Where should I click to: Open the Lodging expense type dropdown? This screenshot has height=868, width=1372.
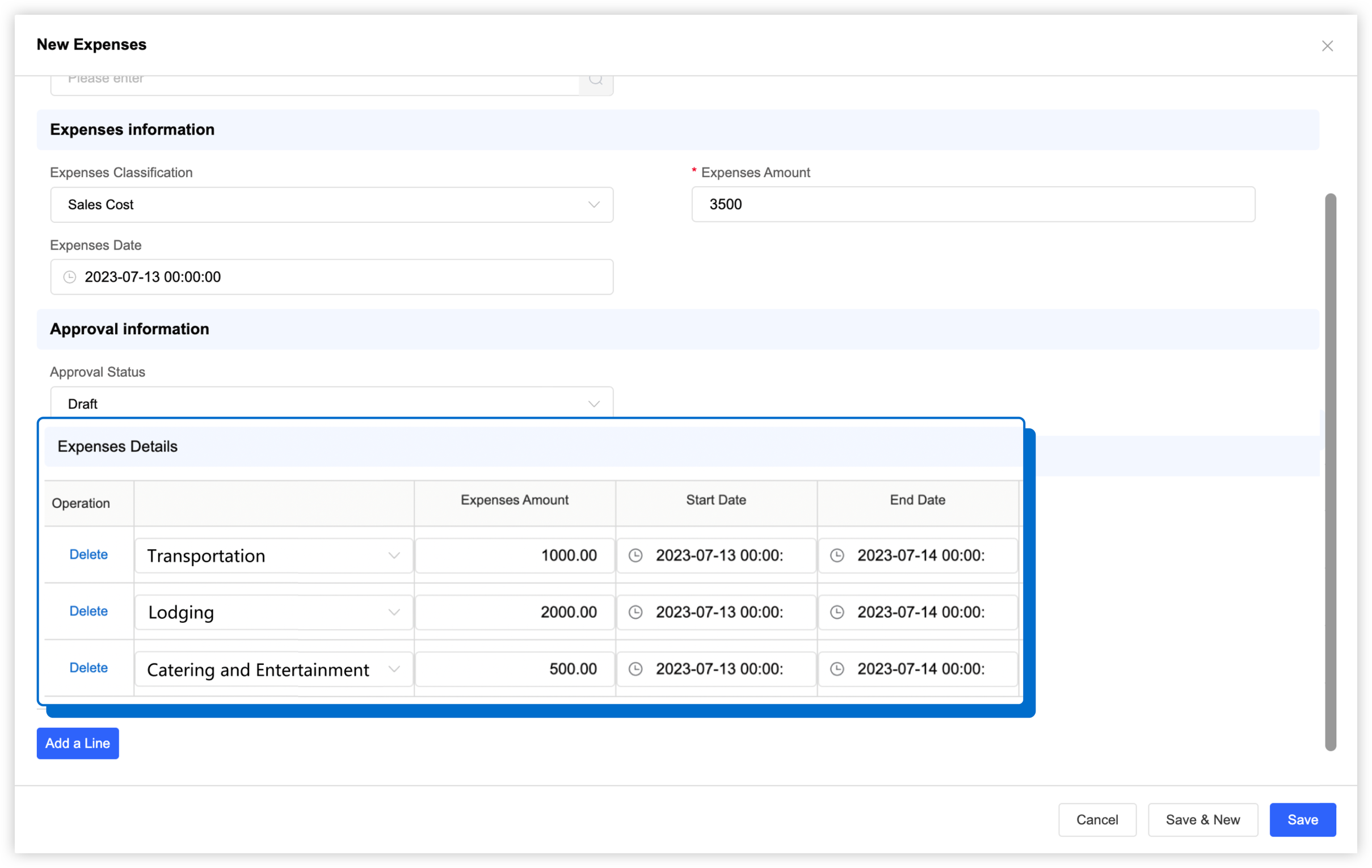(x=273, y=612)
